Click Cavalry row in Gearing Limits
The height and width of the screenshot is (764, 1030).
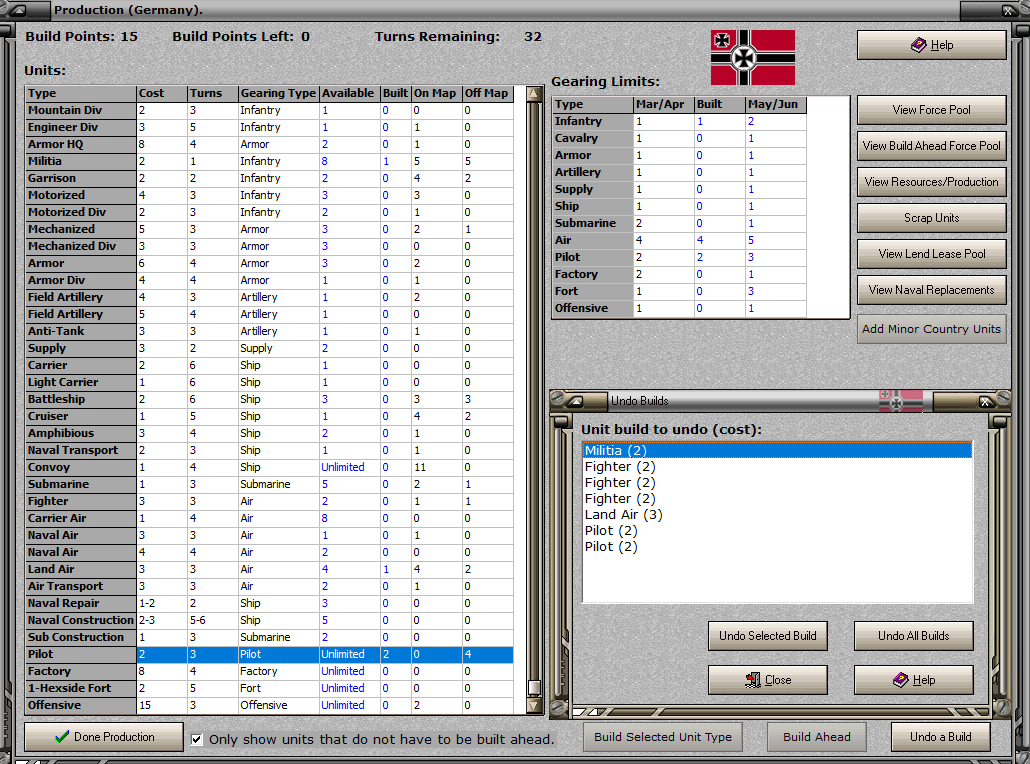click(679, 139)
